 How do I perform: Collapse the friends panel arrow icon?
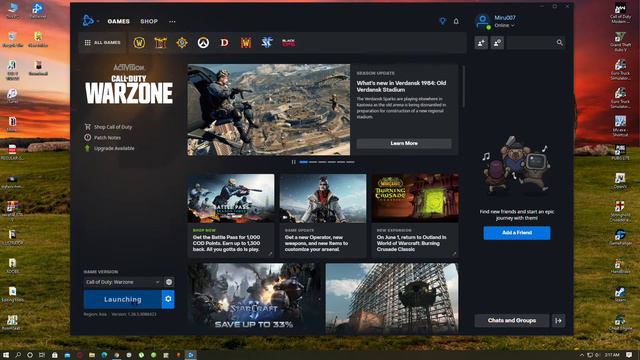click(x=558, y=321)
